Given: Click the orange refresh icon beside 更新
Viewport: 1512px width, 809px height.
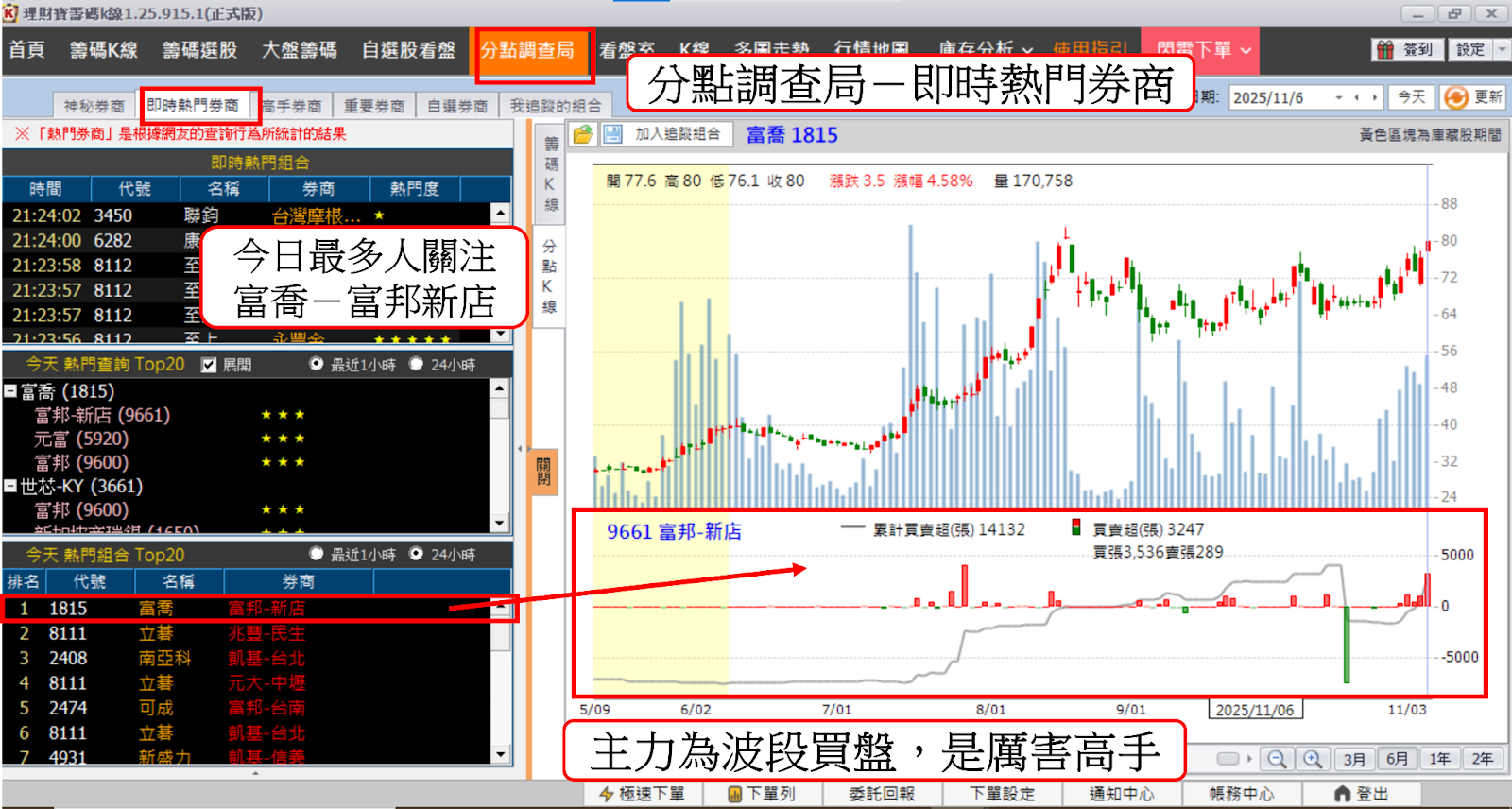Looking at the screenshot, I should [x=1456, y=97].
